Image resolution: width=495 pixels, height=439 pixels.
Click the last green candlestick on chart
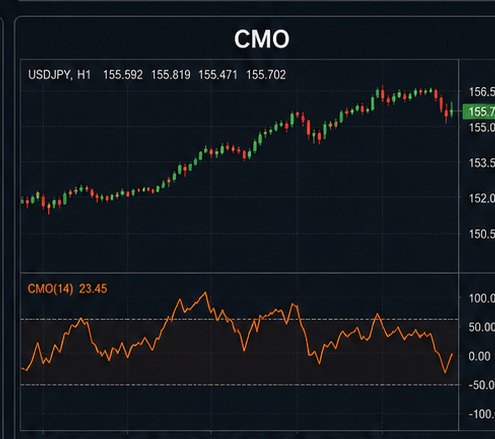[452, 110]
